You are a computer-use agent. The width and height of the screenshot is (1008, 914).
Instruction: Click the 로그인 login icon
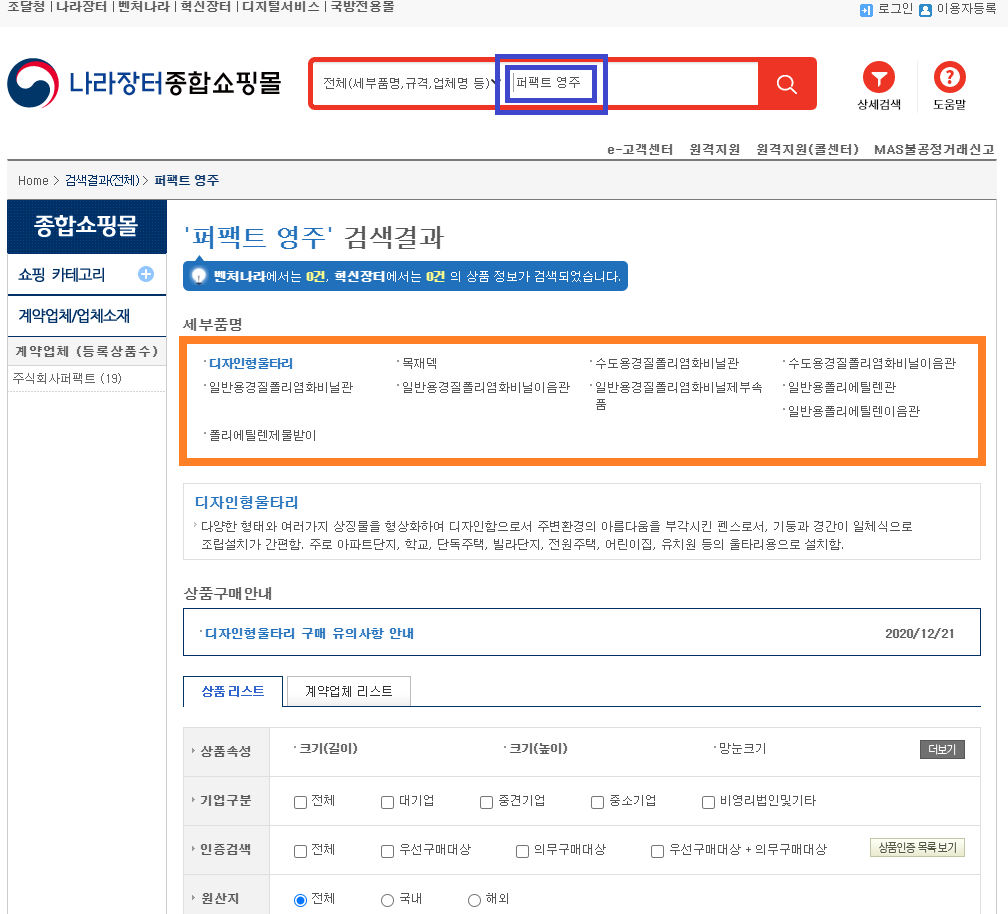point(866,10)
